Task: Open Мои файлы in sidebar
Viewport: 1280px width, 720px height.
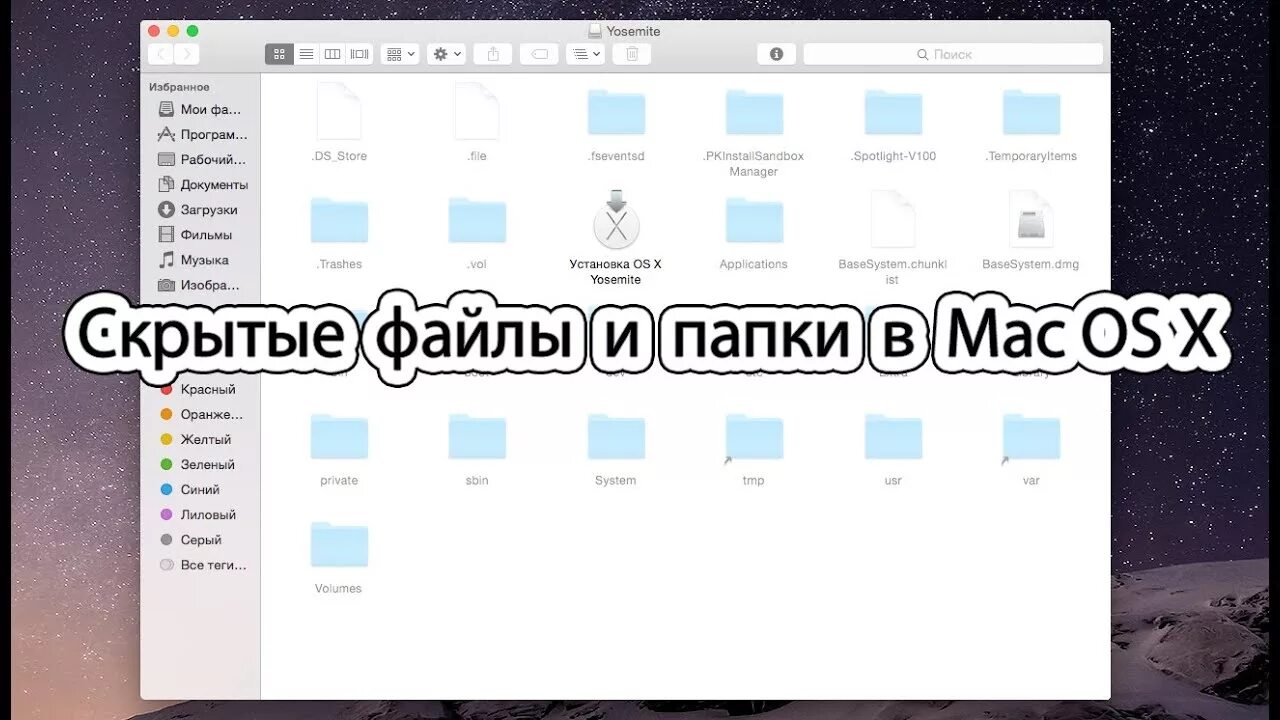Action: (203, 109)
